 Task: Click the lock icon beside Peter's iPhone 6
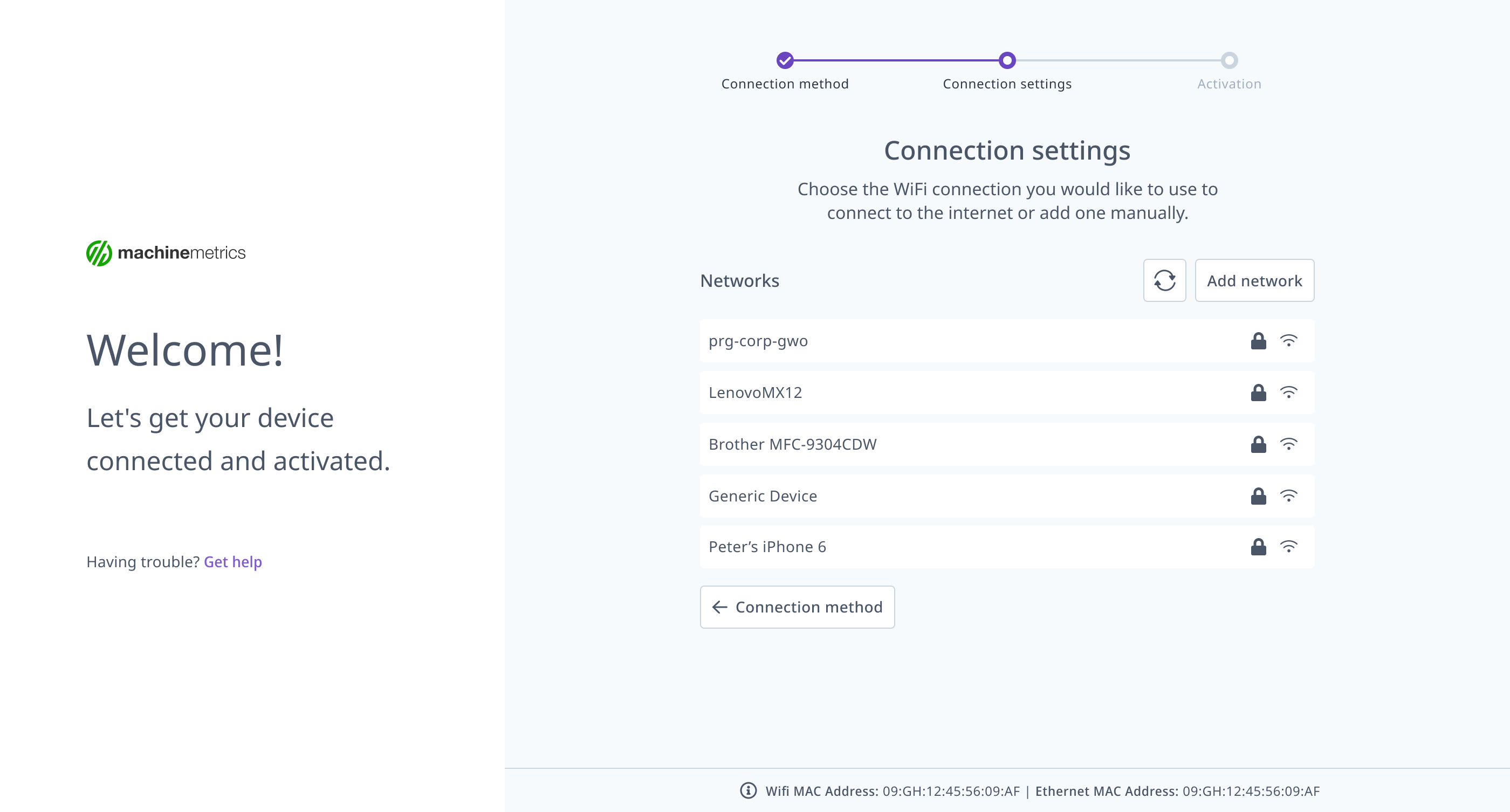click(x=1258, y=547)
